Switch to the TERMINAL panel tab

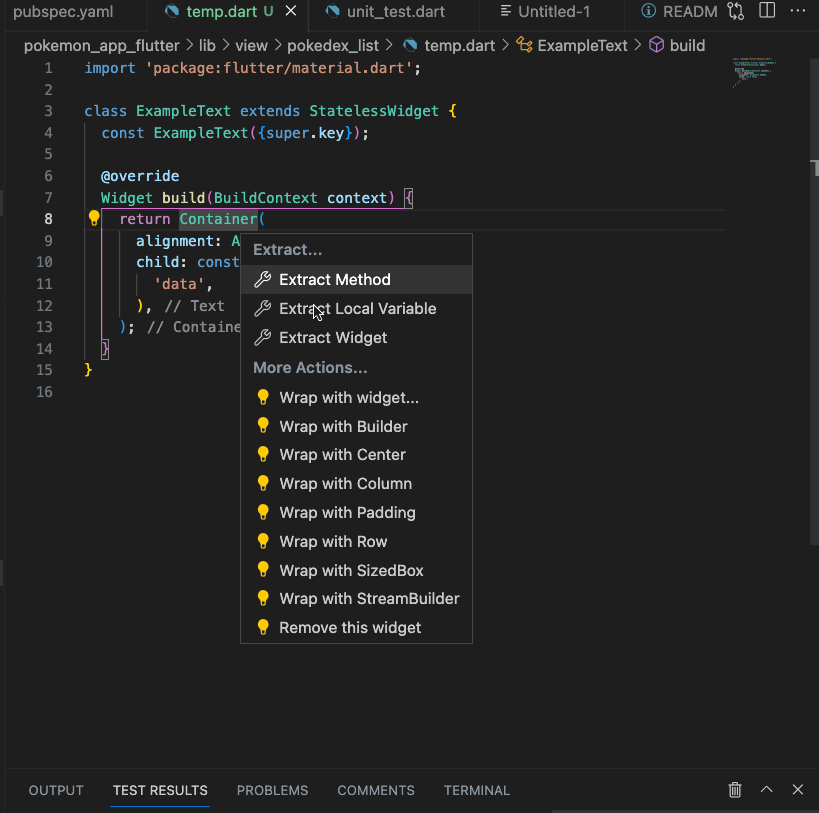pyautogui.click(x=477, y=790)
